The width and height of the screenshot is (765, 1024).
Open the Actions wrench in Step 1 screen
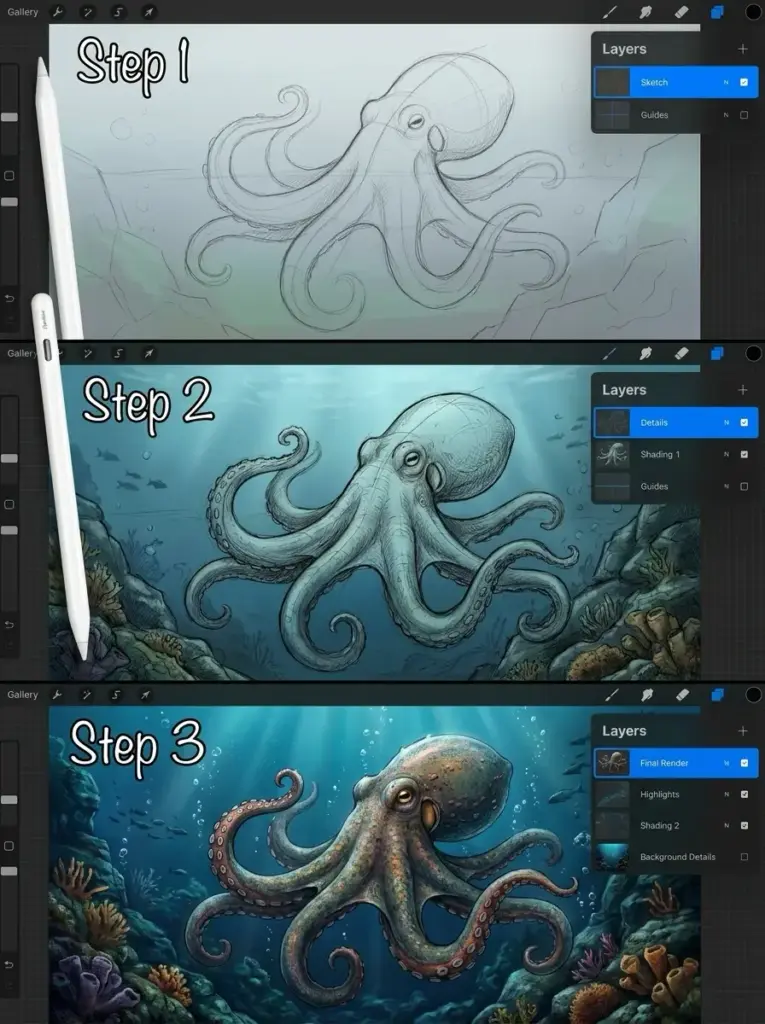(x=57, y=12)
